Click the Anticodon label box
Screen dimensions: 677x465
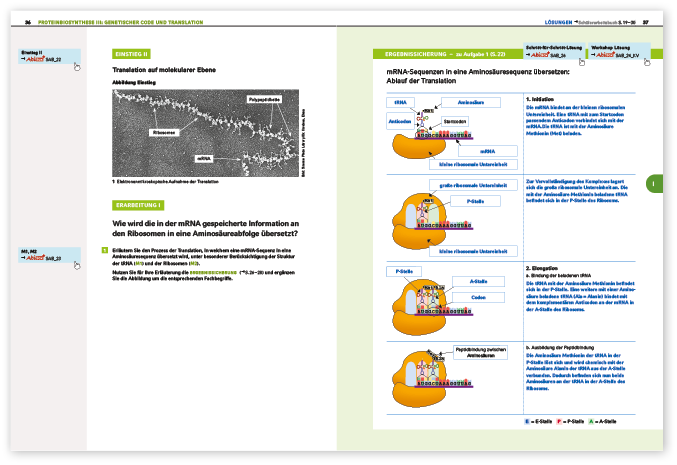399,120
